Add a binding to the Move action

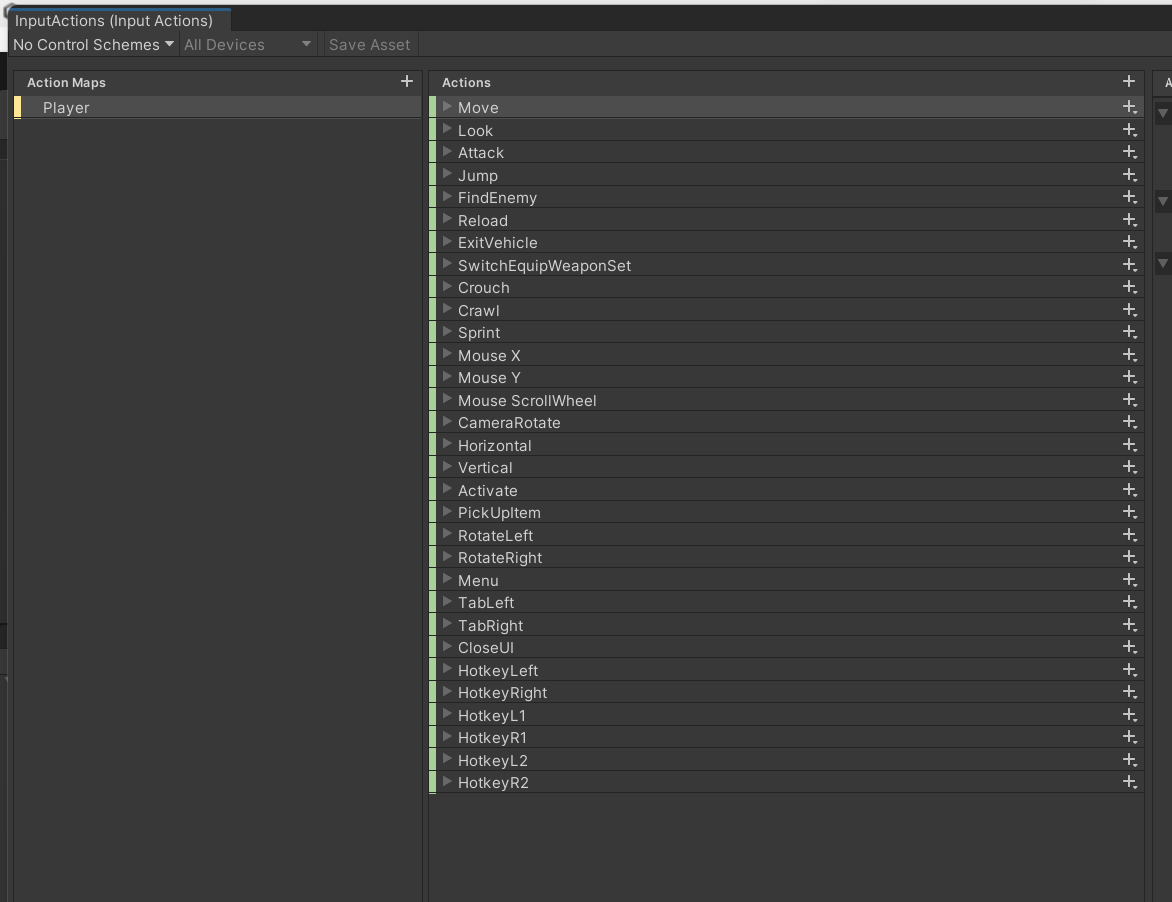1129,107
